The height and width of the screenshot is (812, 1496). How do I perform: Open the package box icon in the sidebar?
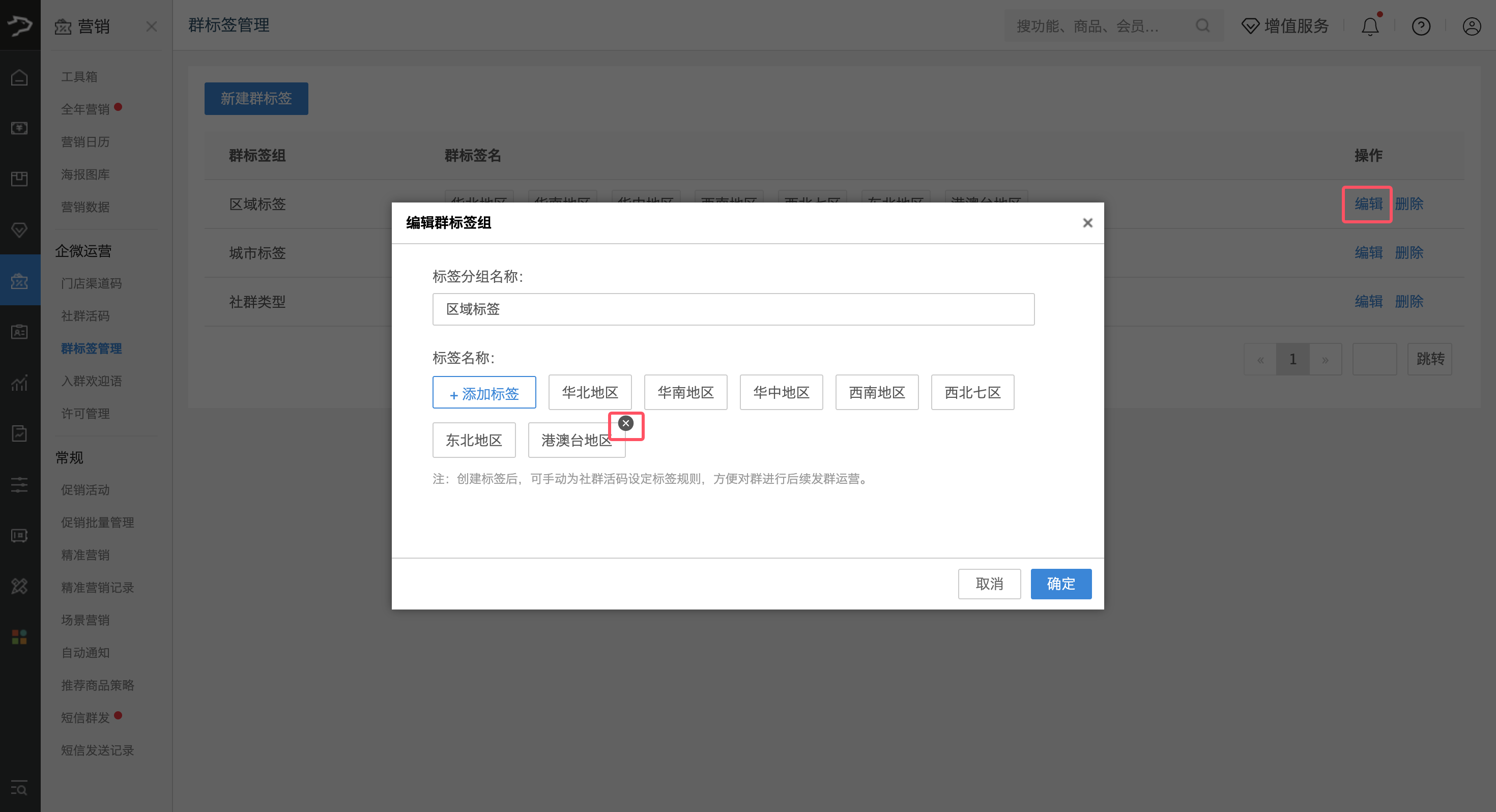tap(20, 179)
